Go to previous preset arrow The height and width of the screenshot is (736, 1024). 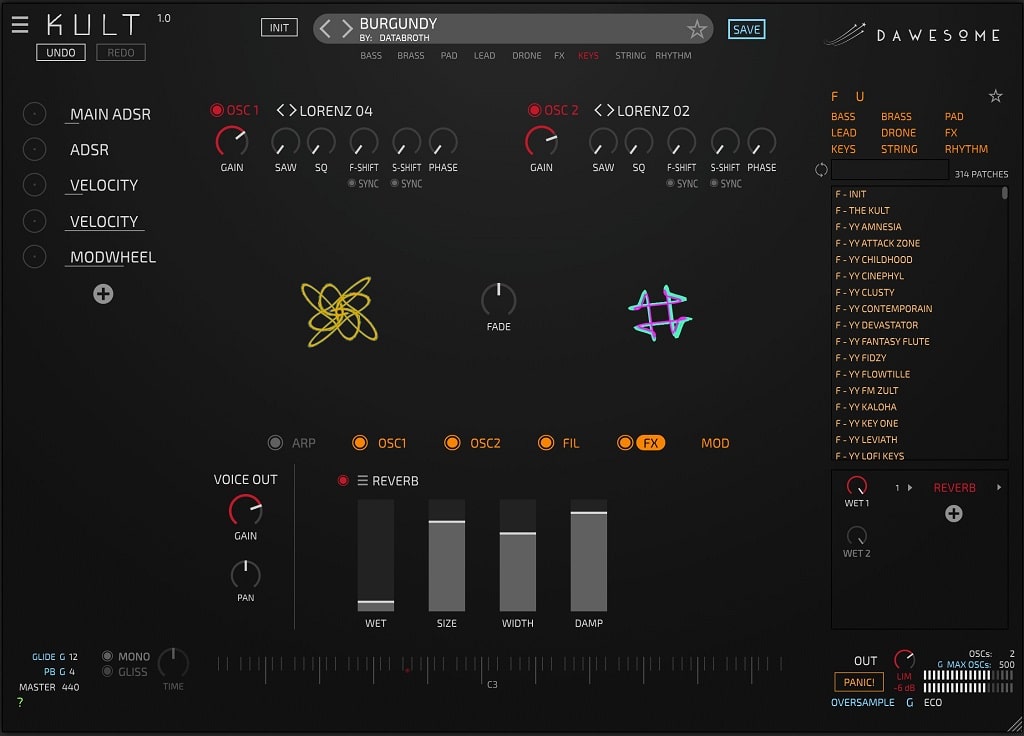[x=325, y=28]
